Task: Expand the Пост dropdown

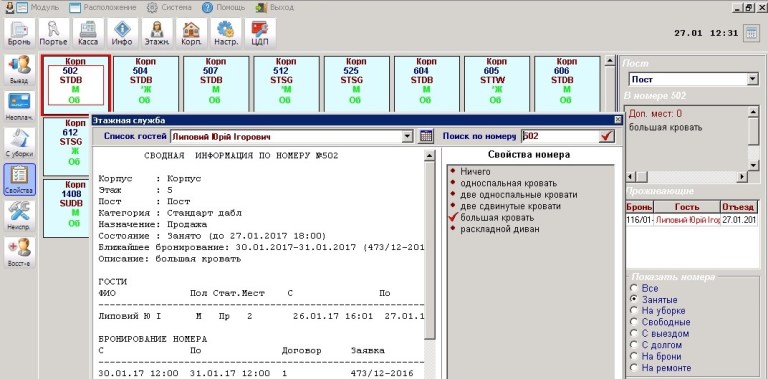Action: coord(752,79)
